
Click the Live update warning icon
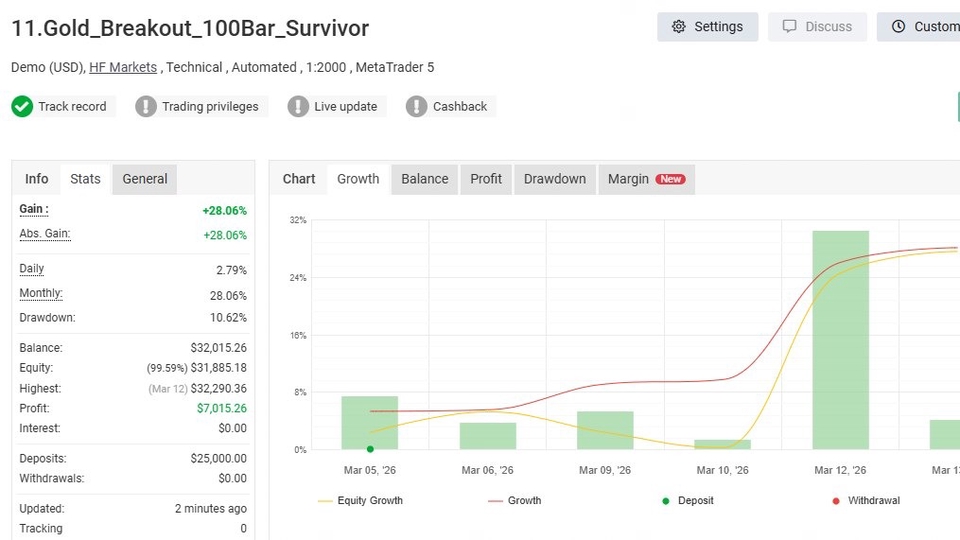coord(298,107)
